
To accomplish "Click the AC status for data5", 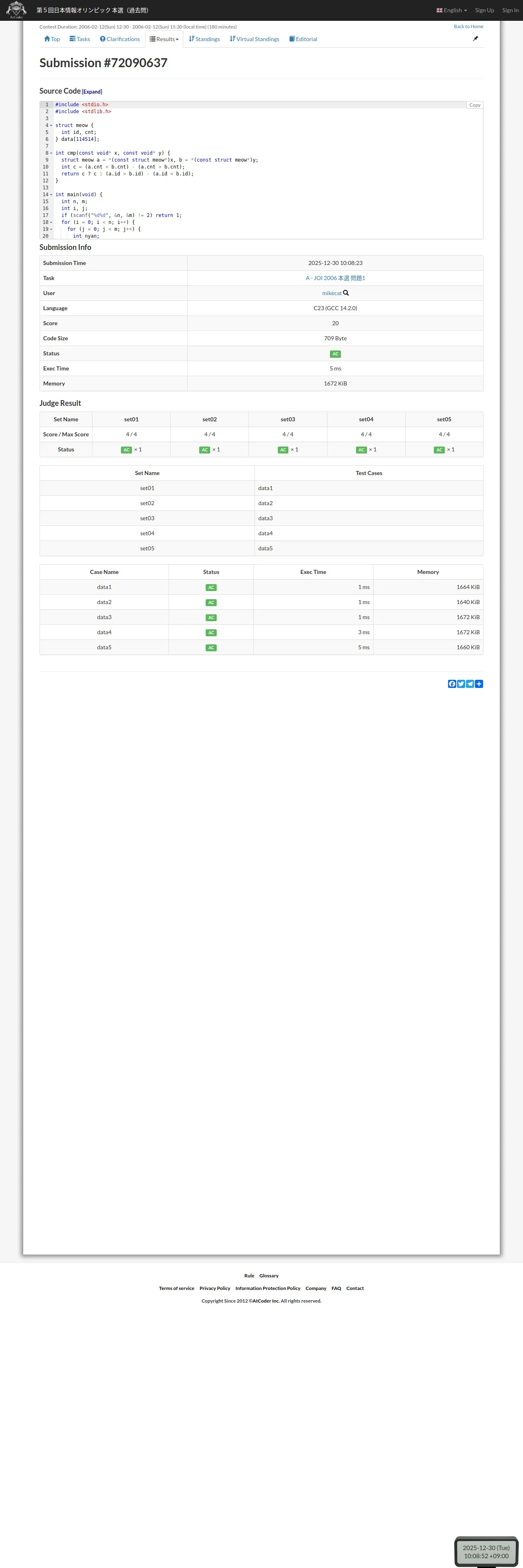I will click(x=211, y=648).
